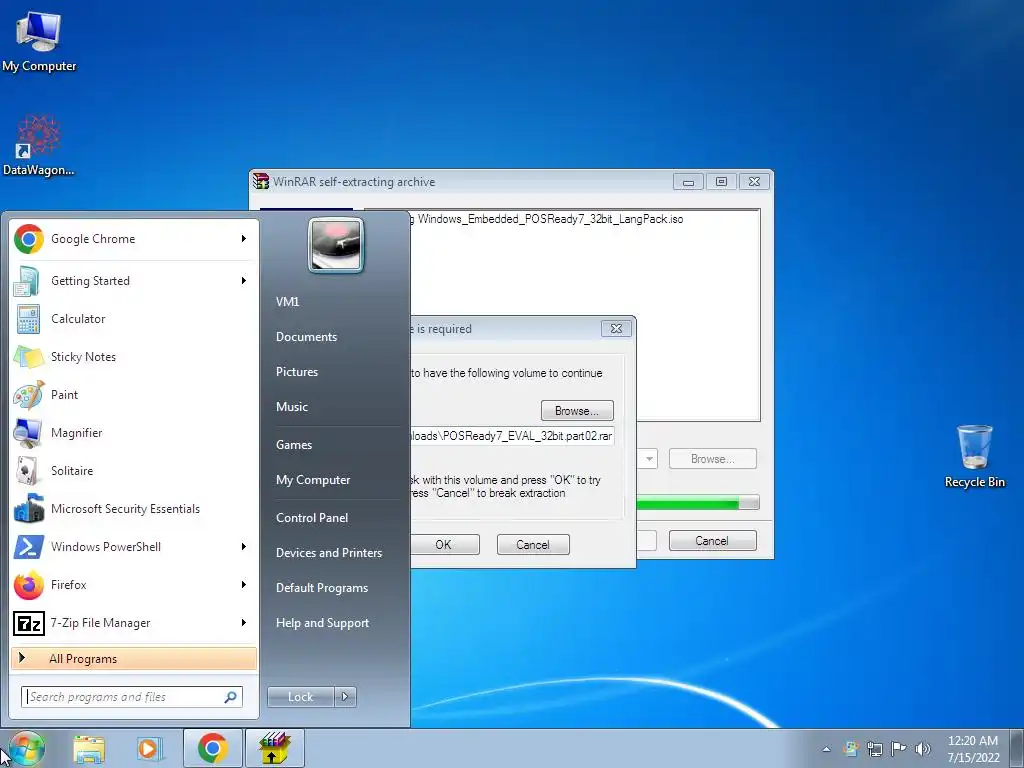The width and height of the screenshot is (1024, 768).
Task: Open Firefox from the Start menu
Action: (134, 584)
